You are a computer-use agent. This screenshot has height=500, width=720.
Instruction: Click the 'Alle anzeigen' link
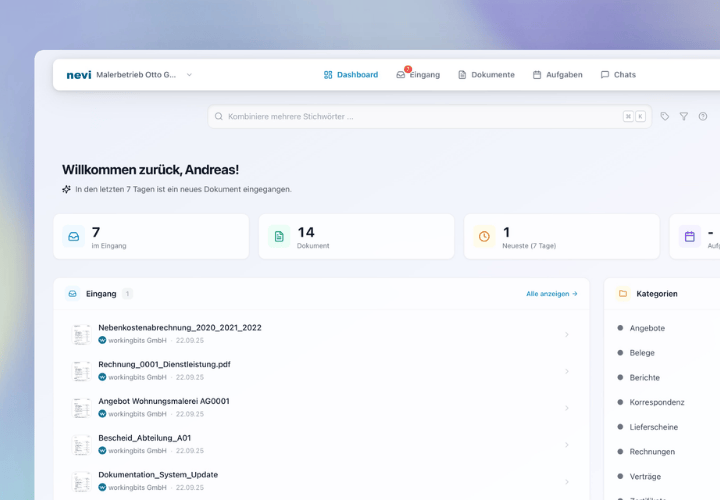tap(552, 294)
